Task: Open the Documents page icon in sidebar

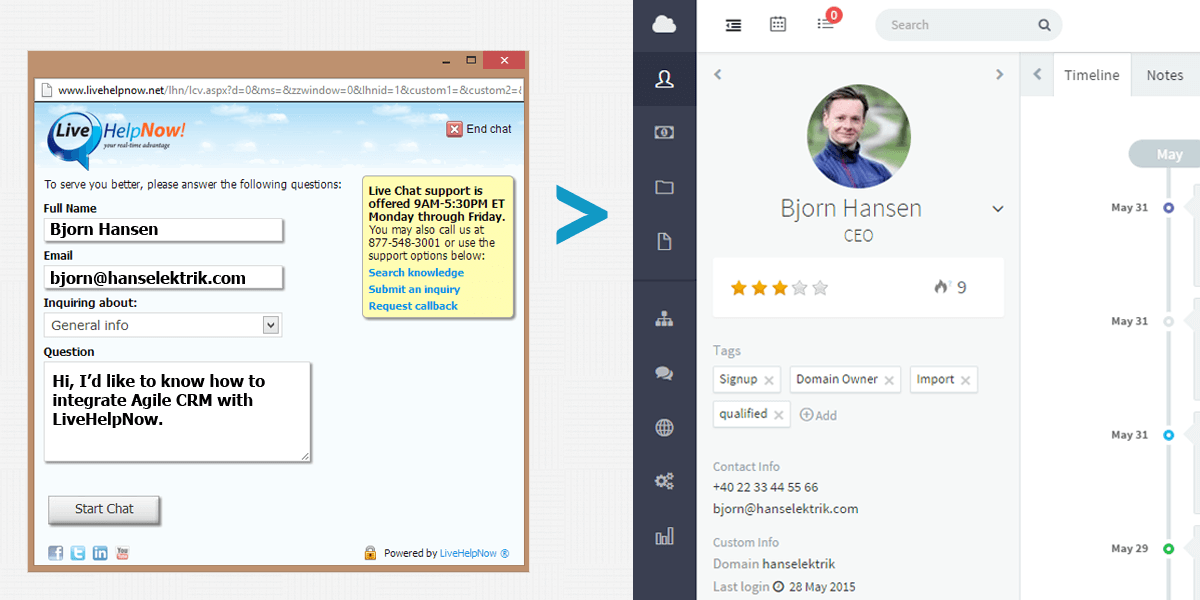Action: point(664,241)
